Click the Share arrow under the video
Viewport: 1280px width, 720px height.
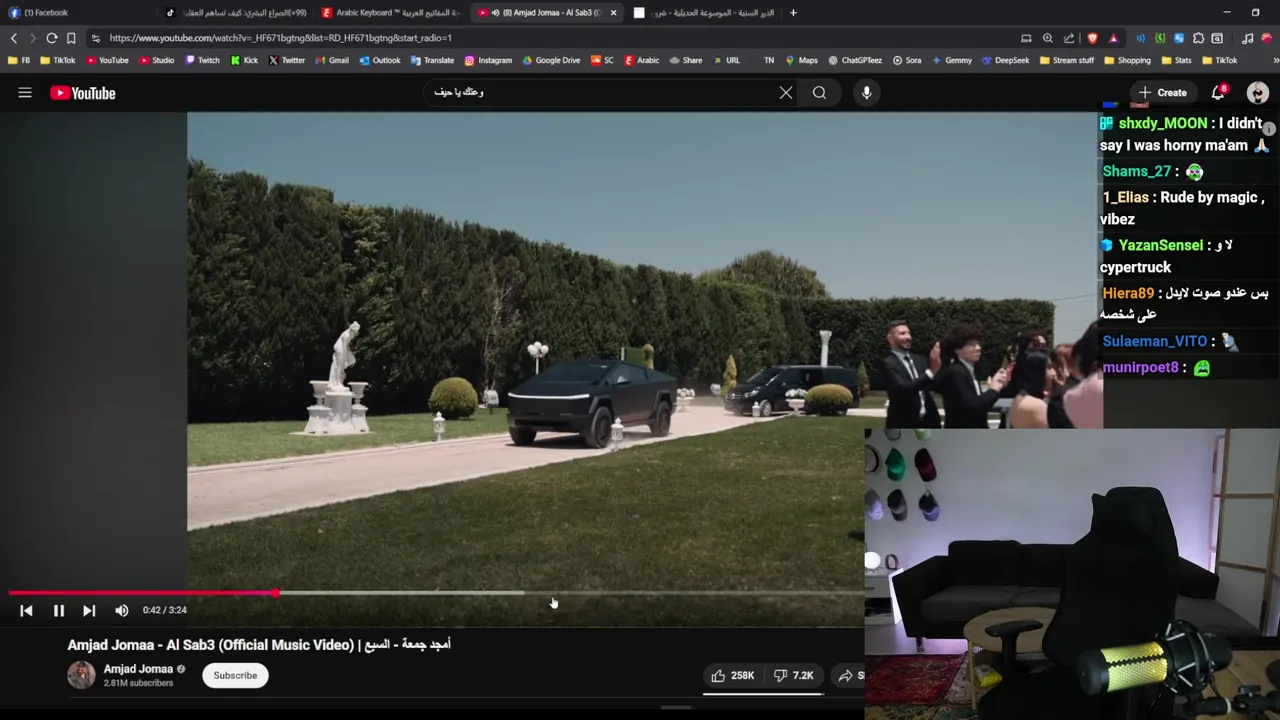pyautogui.click(x=848, y=676)
